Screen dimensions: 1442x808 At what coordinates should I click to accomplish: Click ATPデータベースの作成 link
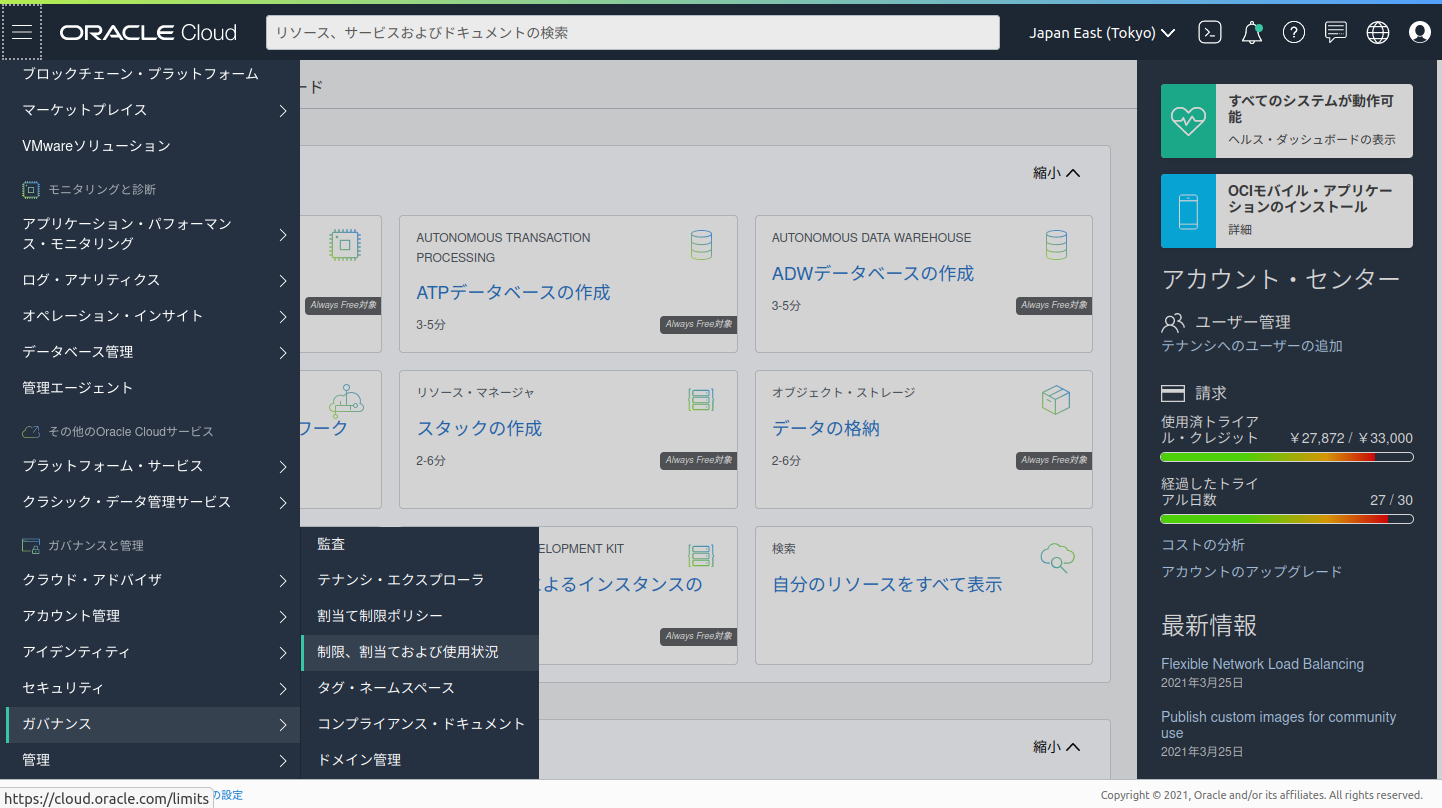click(x=513, y=293)
